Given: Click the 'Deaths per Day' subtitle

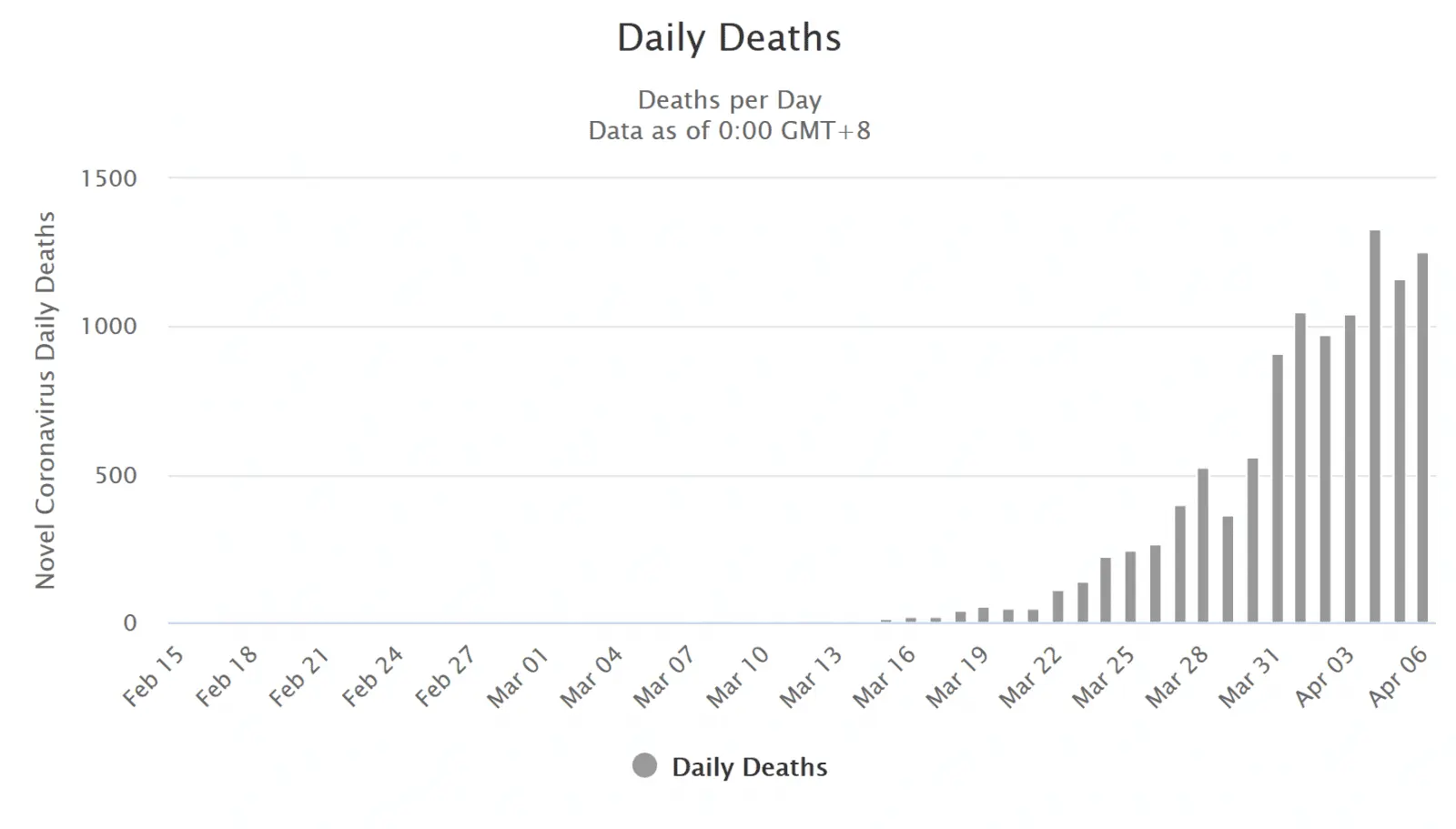Looking at the screenshot, I should click(729, 100).
